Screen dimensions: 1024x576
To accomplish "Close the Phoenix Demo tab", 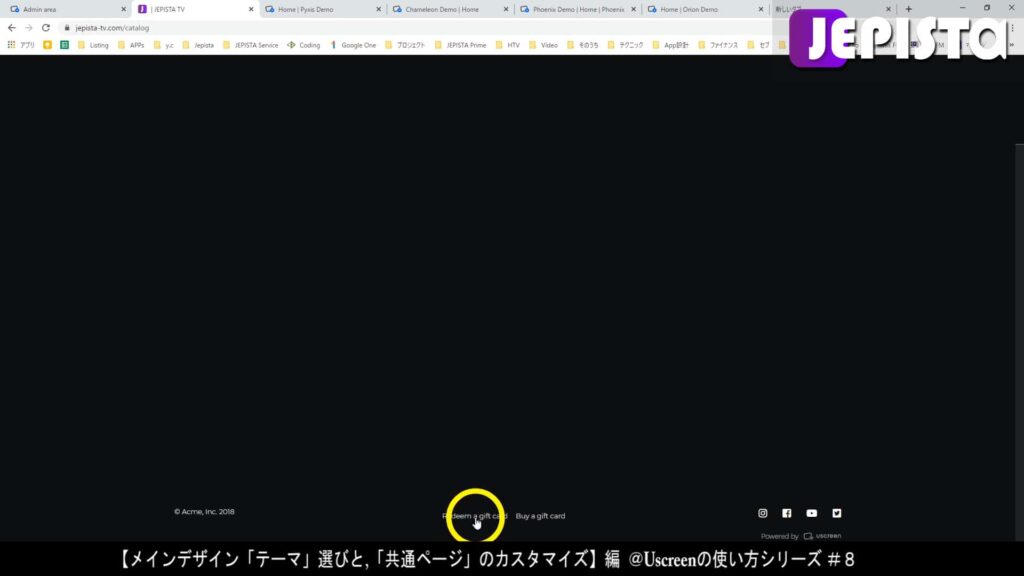I will (633, 9).
